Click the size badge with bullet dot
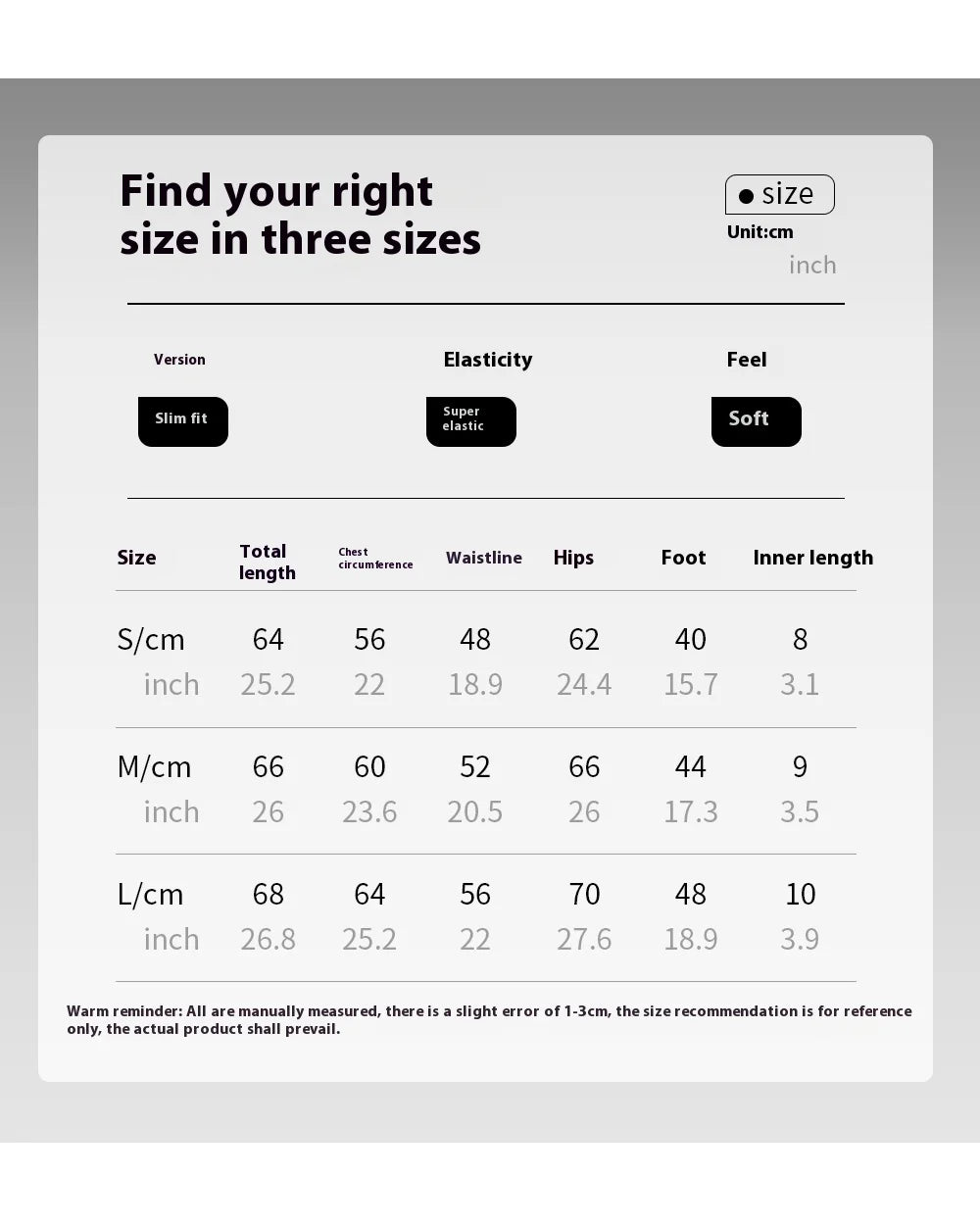980x1225 pixels. pyautogui.click(x=780, y=194)
